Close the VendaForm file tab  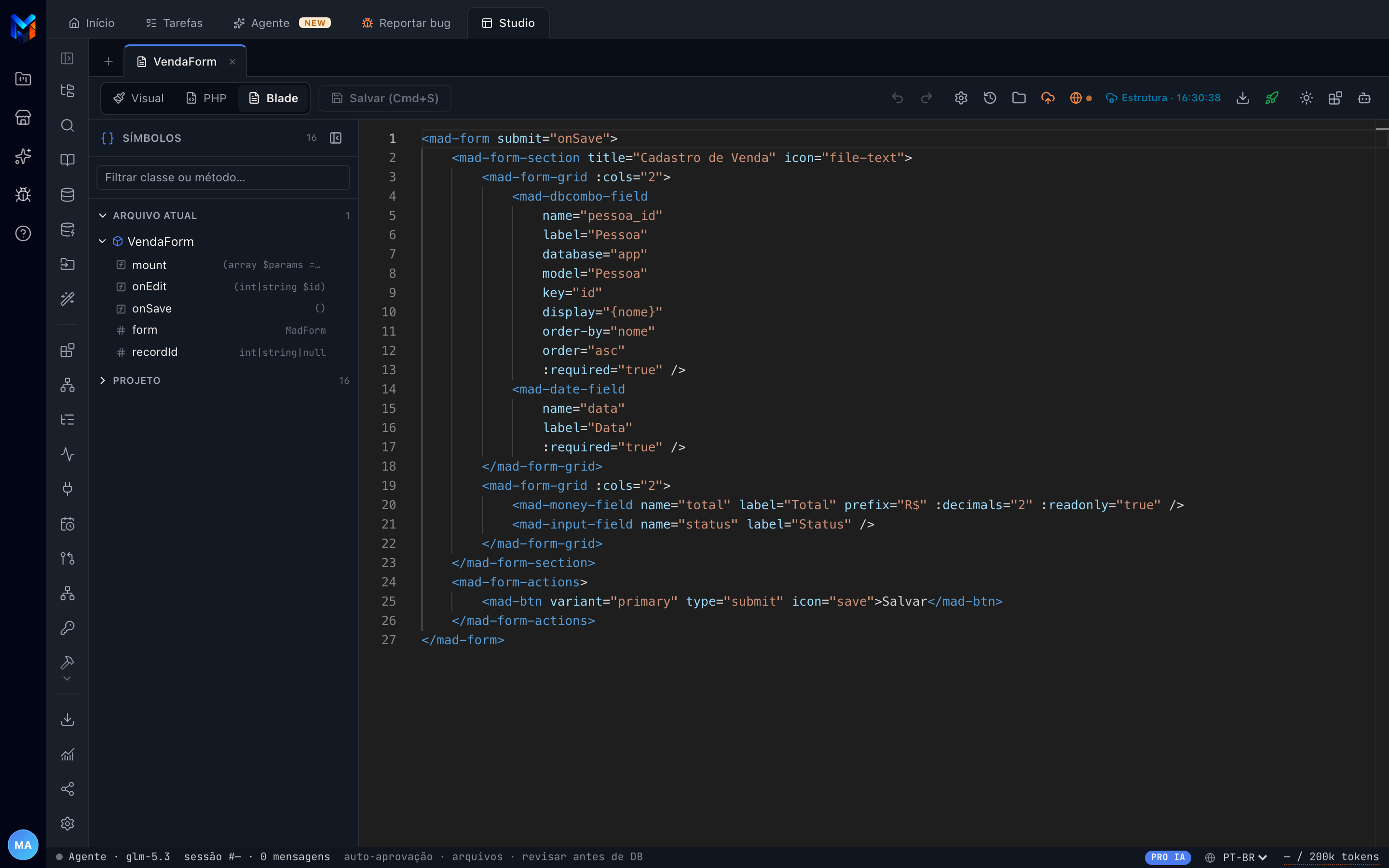click(x=232, y=61)
